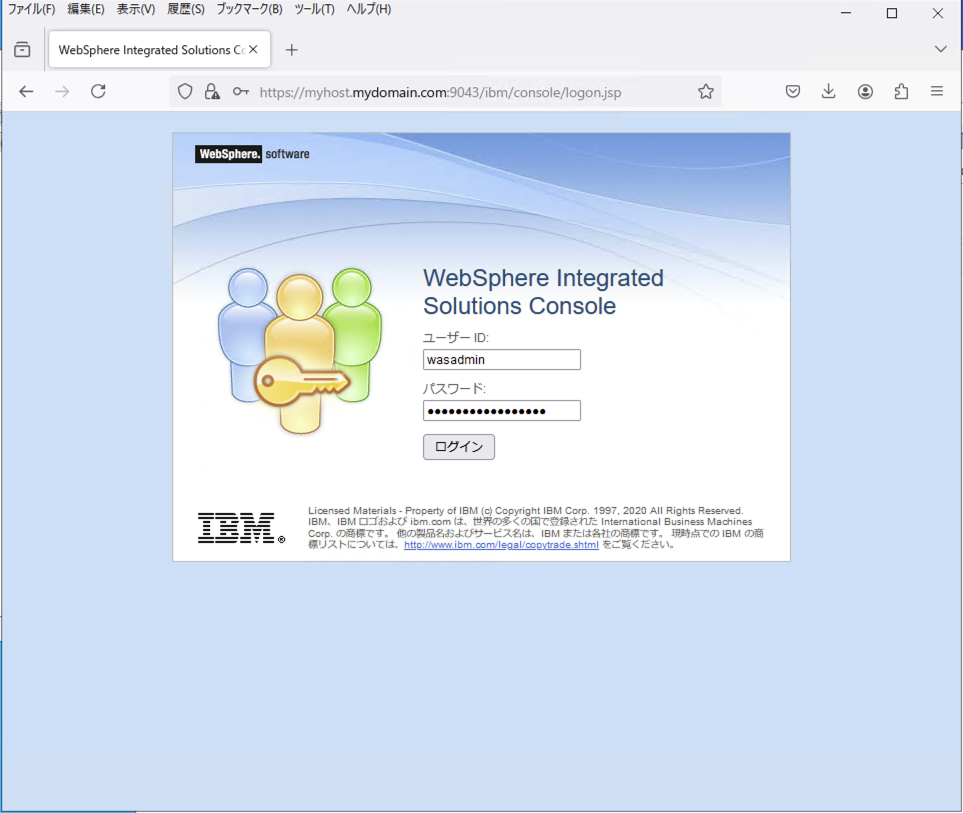Click the WebSphere software logo
The height and width of the screenshot is (813, 963).
point(252,154)
